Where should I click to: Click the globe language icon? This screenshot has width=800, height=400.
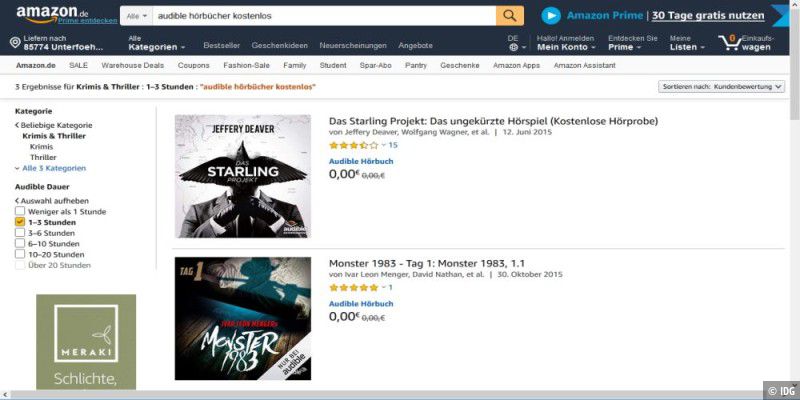coord(513,47)
